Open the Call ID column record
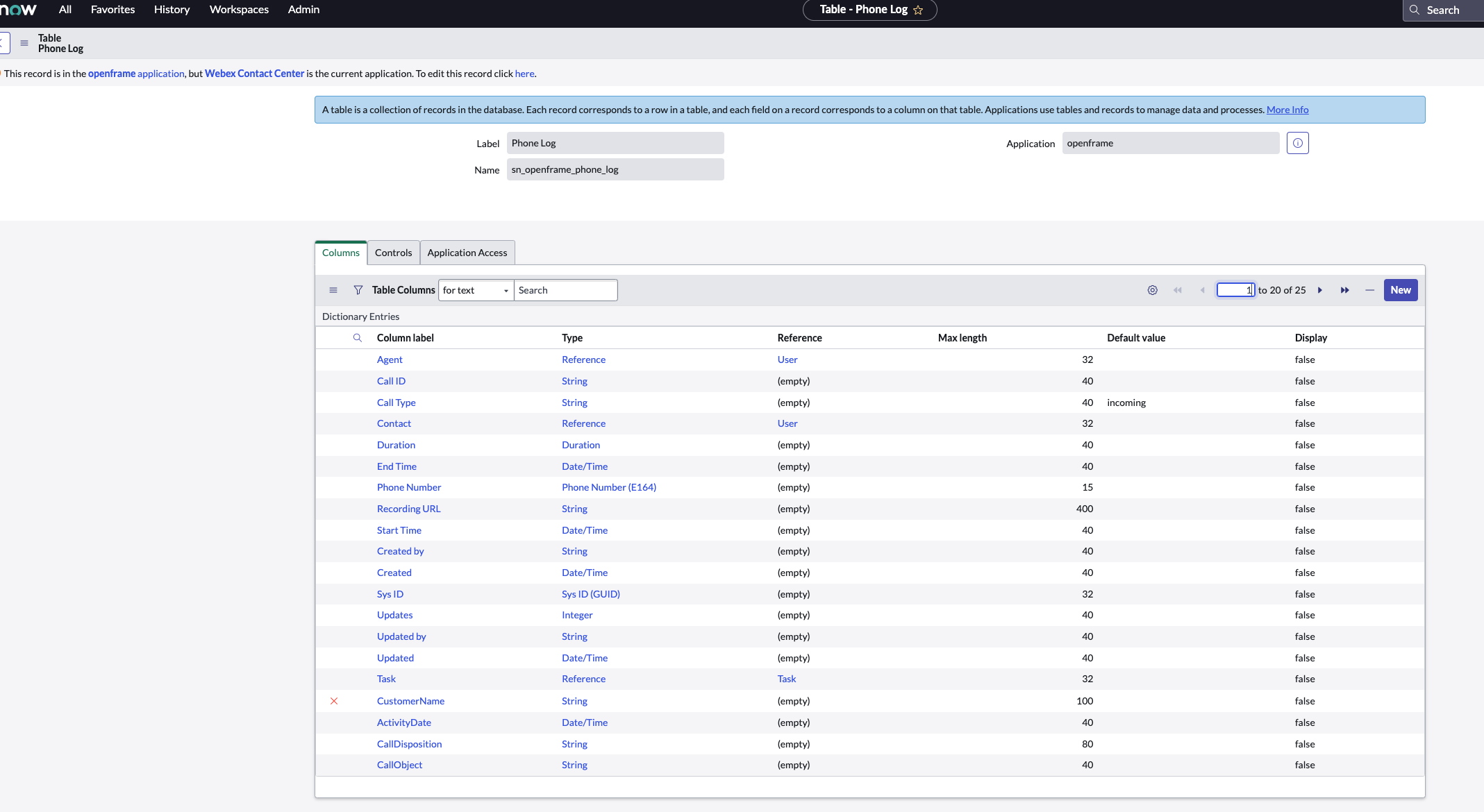The height and width of the screenshot is (812, 1484). pos(391,381)
